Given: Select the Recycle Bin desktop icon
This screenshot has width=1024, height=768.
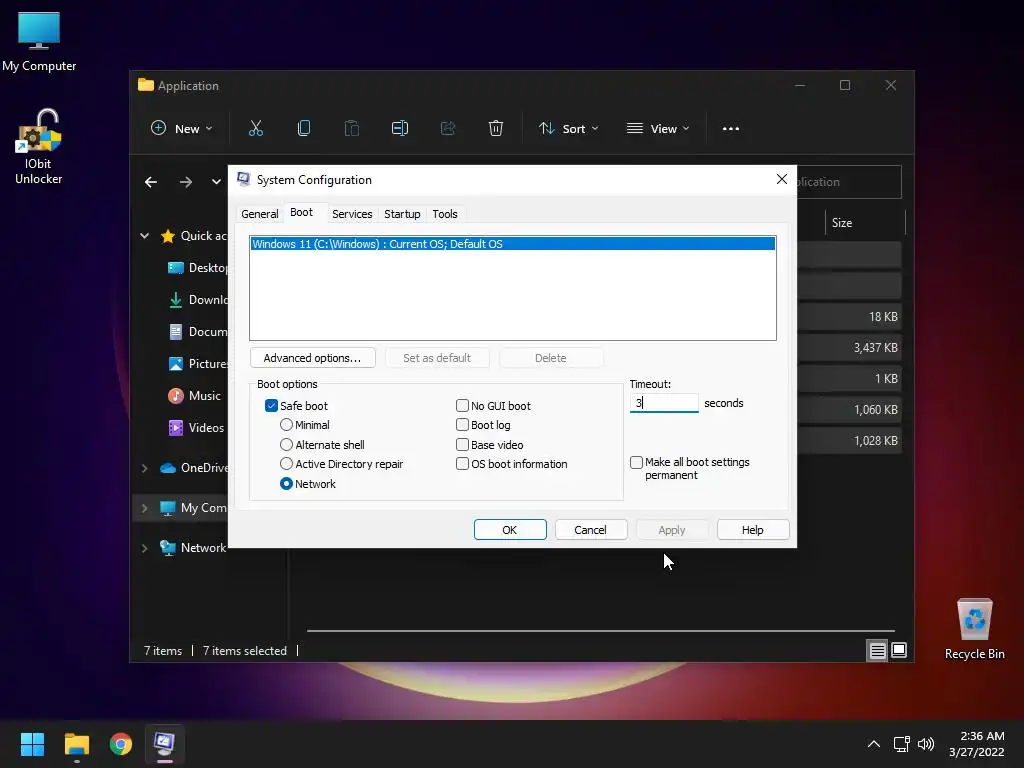Looking at the screenshot, I should tap(974, 629).
